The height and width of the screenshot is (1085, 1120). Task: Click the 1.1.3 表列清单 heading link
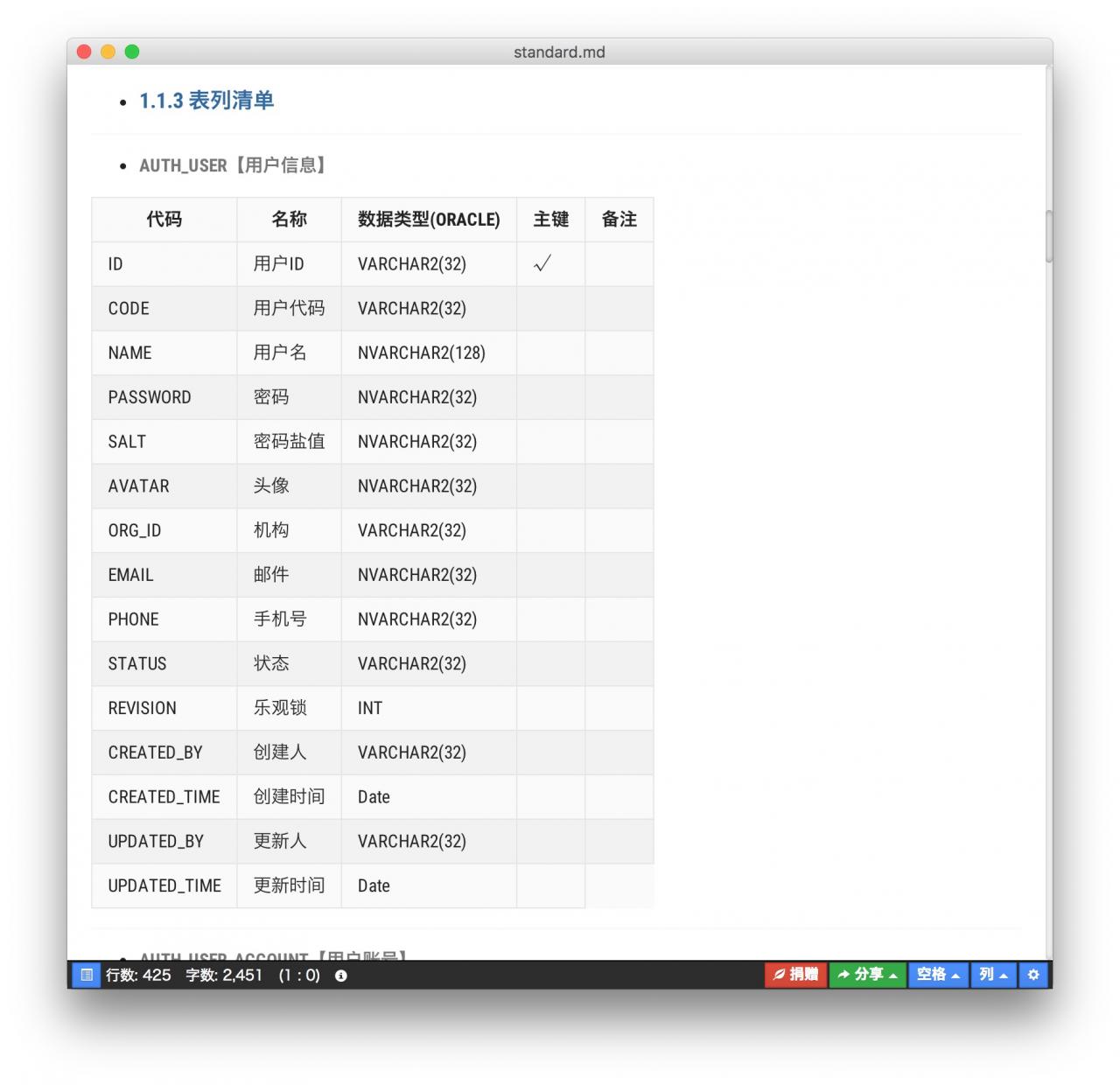206,101
